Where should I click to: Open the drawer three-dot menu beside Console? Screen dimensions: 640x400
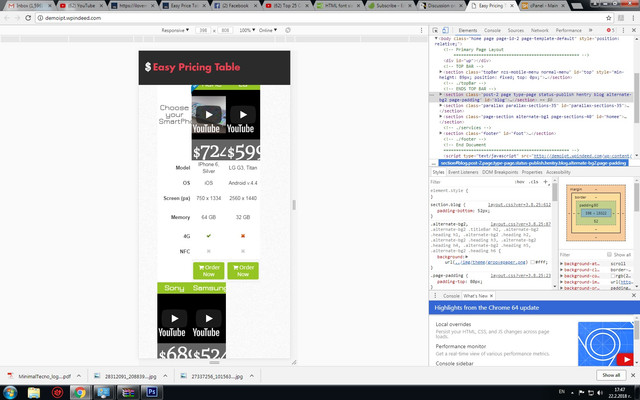pos(435,296)
